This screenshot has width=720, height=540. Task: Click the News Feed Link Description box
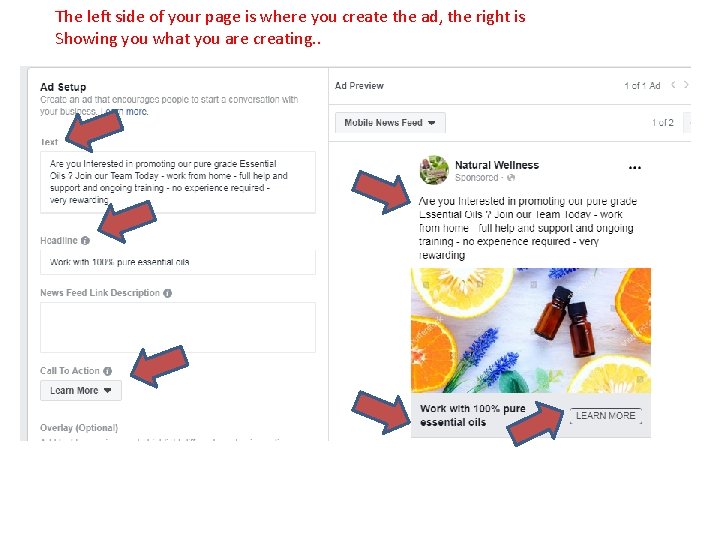coord(178,327)
